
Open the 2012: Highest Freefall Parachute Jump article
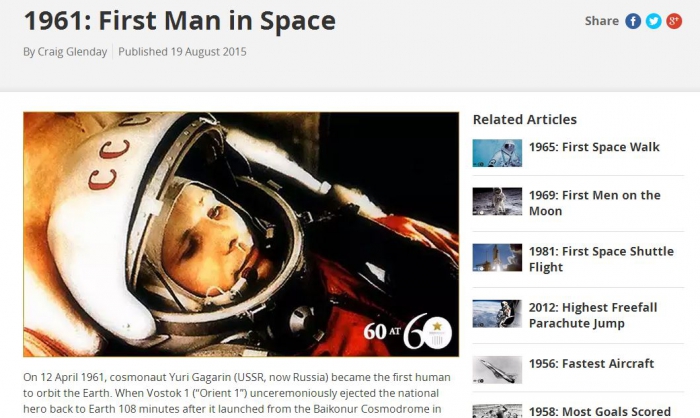(x=593, y=315)
